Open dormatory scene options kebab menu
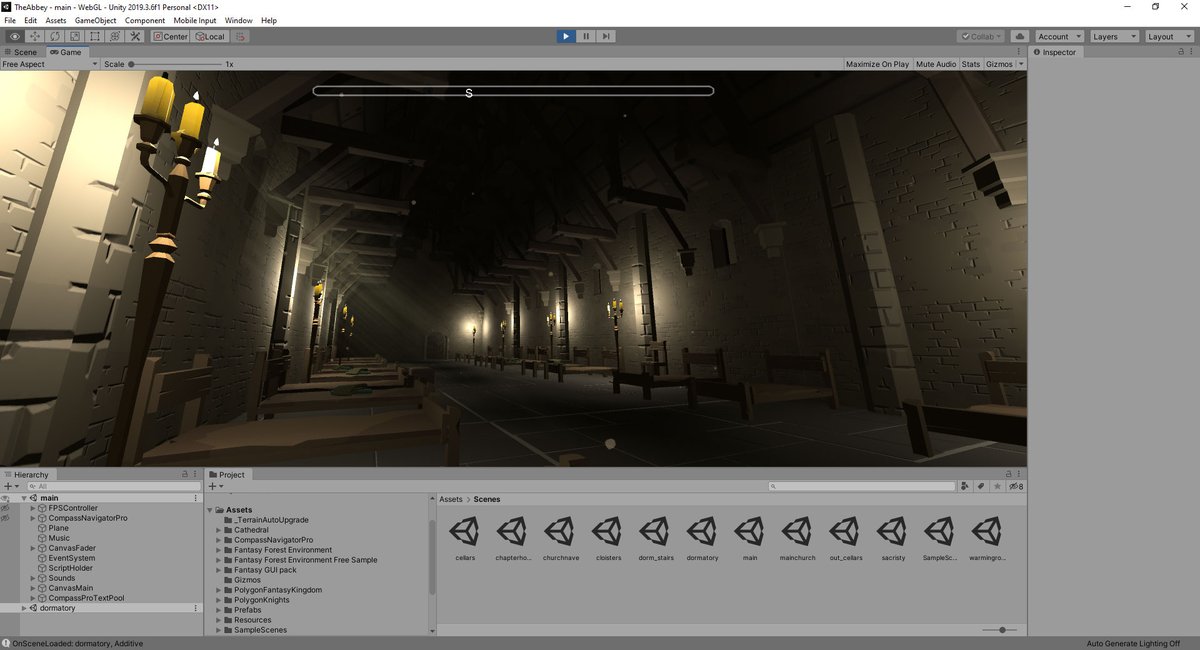Screen dimensions: 1200x650 click(x=195, y=608)
